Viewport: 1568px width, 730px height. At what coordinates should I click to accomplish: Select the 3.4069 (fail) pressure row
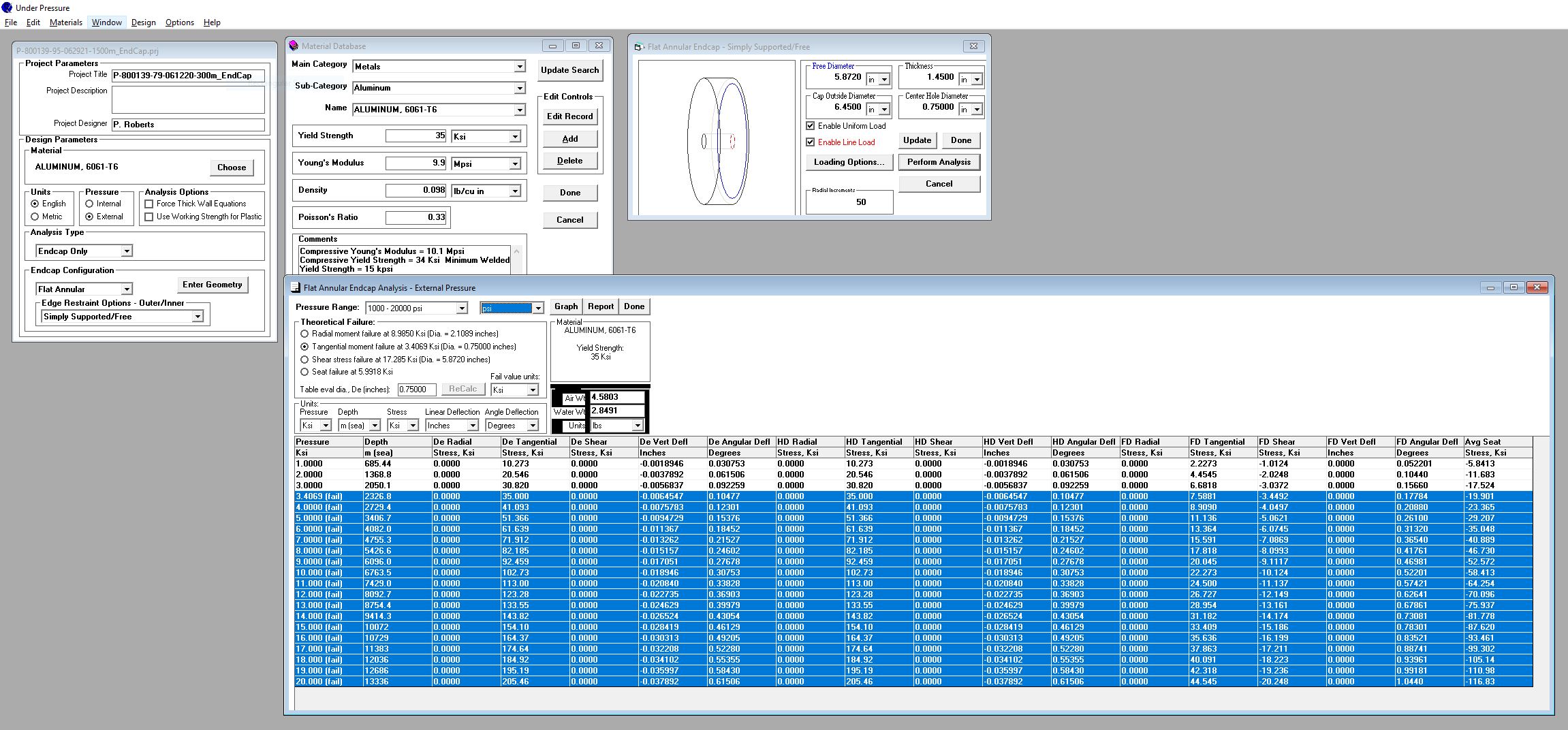pyautogui.click(x=913, y=496)
